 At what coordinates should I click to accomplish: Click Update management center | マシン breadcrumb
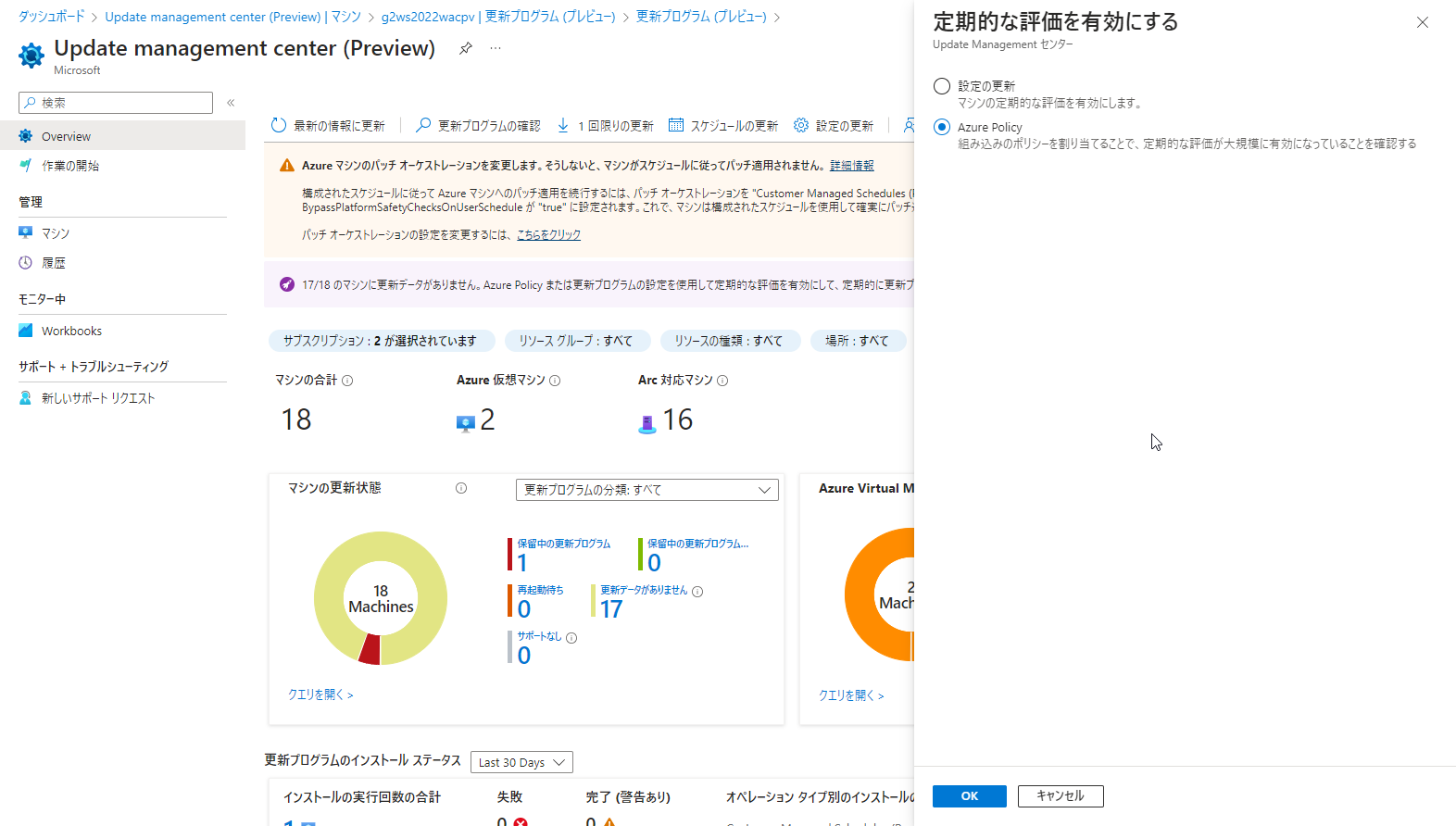pyautogui.click(x=232, y=17)
